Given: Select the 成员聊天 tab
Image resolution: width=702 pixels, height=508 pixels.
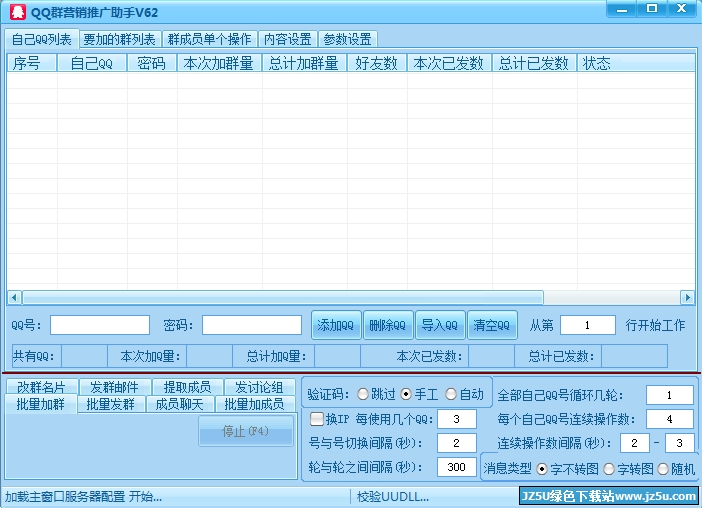Looking at the screenshot, I should (x=180, y=404).
